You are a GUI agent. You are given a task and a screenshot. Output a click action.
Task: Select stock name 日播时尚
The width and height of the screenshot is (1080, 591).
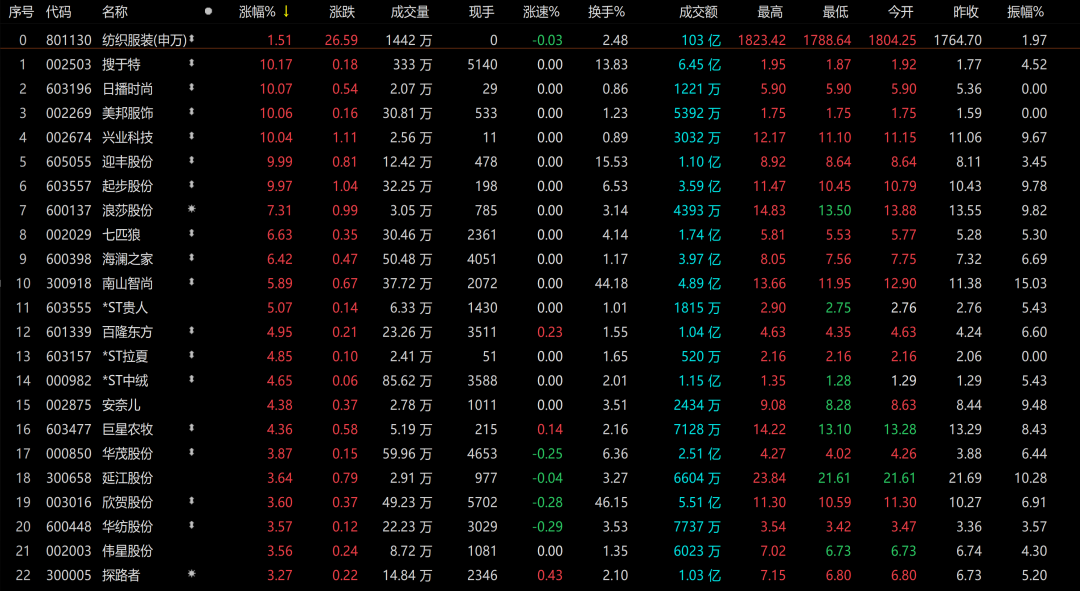[127, 89]
